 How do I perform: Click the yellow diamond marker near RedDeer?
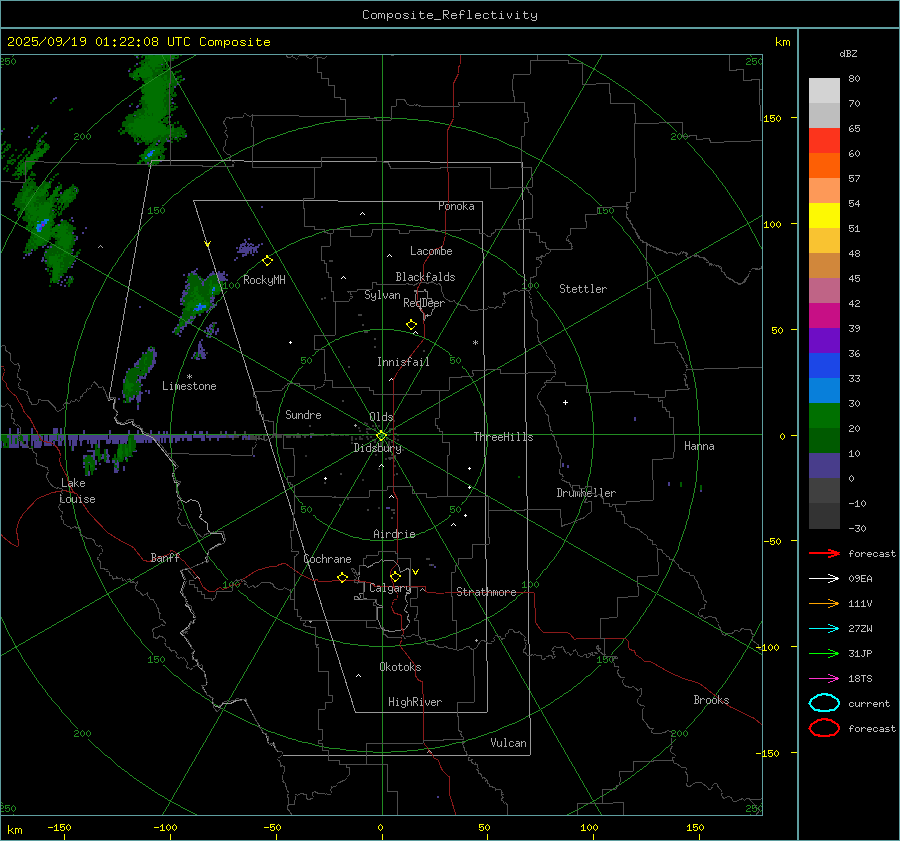point(411,325)
